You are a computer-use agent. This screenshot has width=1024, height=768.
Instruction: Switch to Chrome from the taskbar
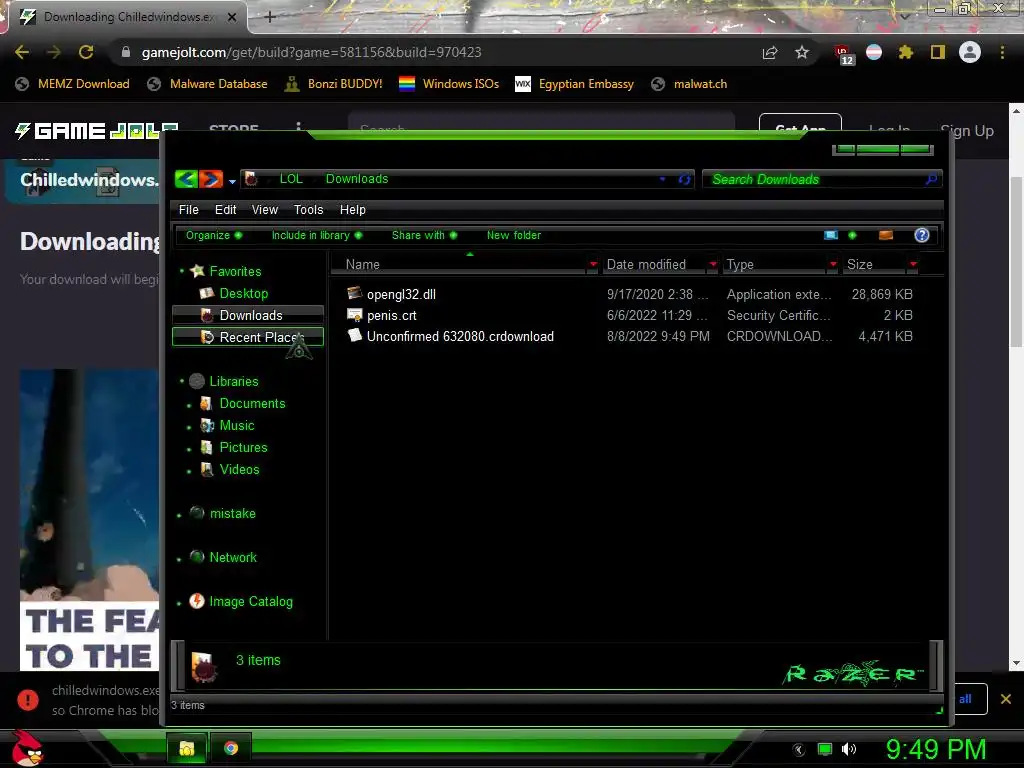[231, 748]
